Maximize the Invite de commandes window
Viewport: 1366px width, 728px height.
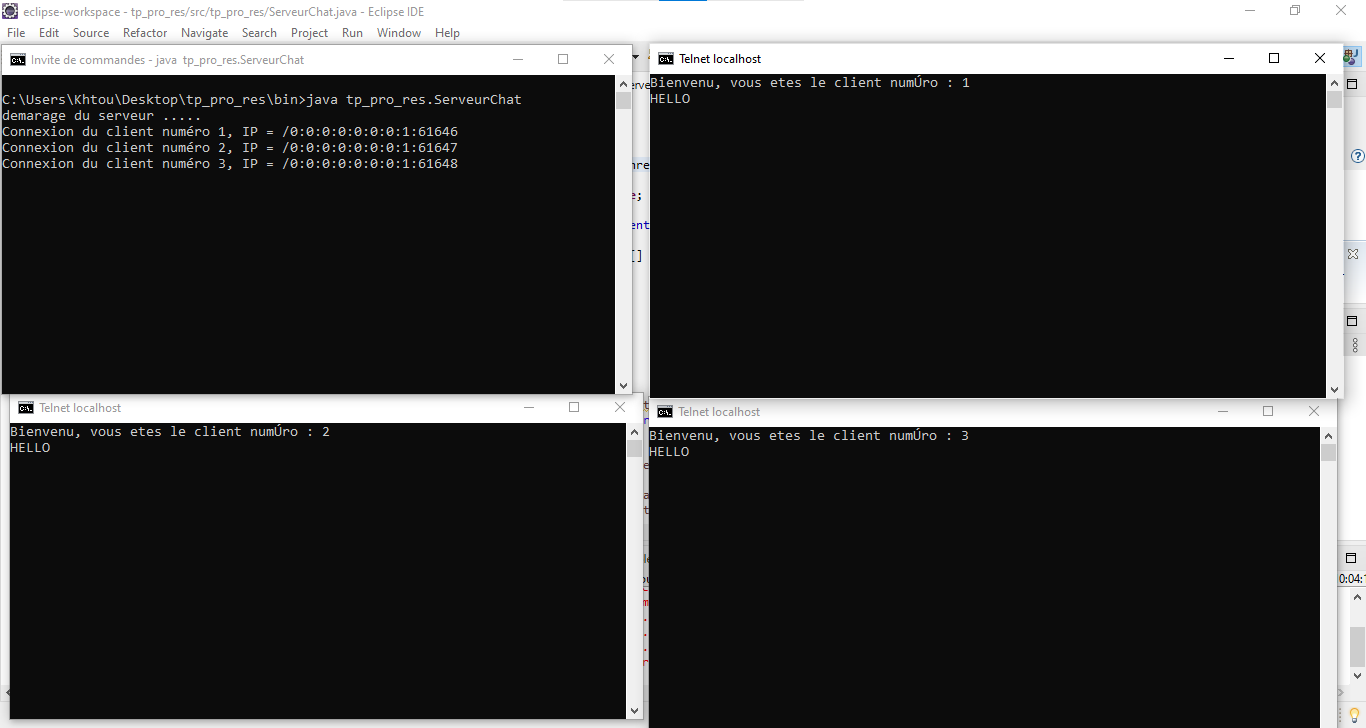(x=563, y=59)
